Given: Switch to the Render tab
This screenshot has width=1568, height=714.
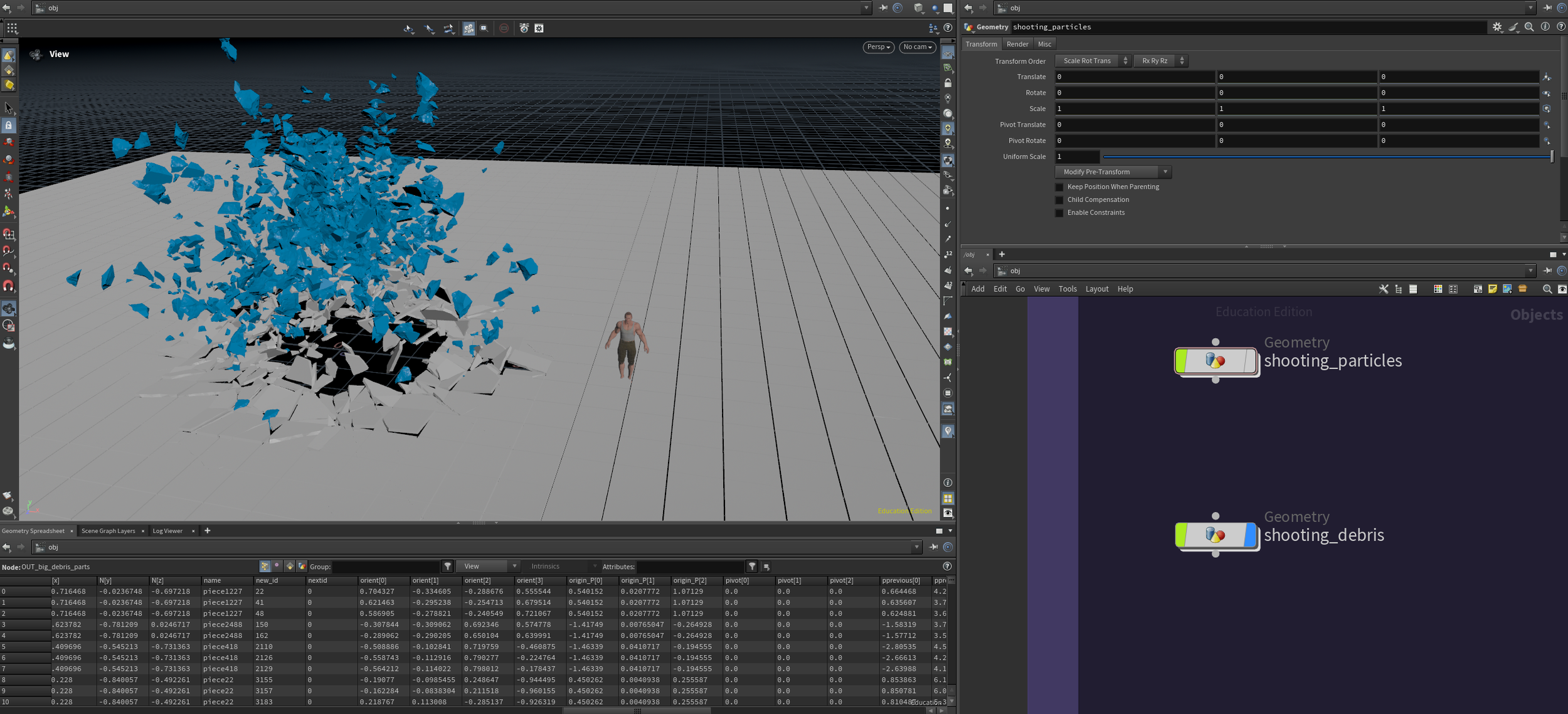Looking at the screenshot, I should [1017, 44].
